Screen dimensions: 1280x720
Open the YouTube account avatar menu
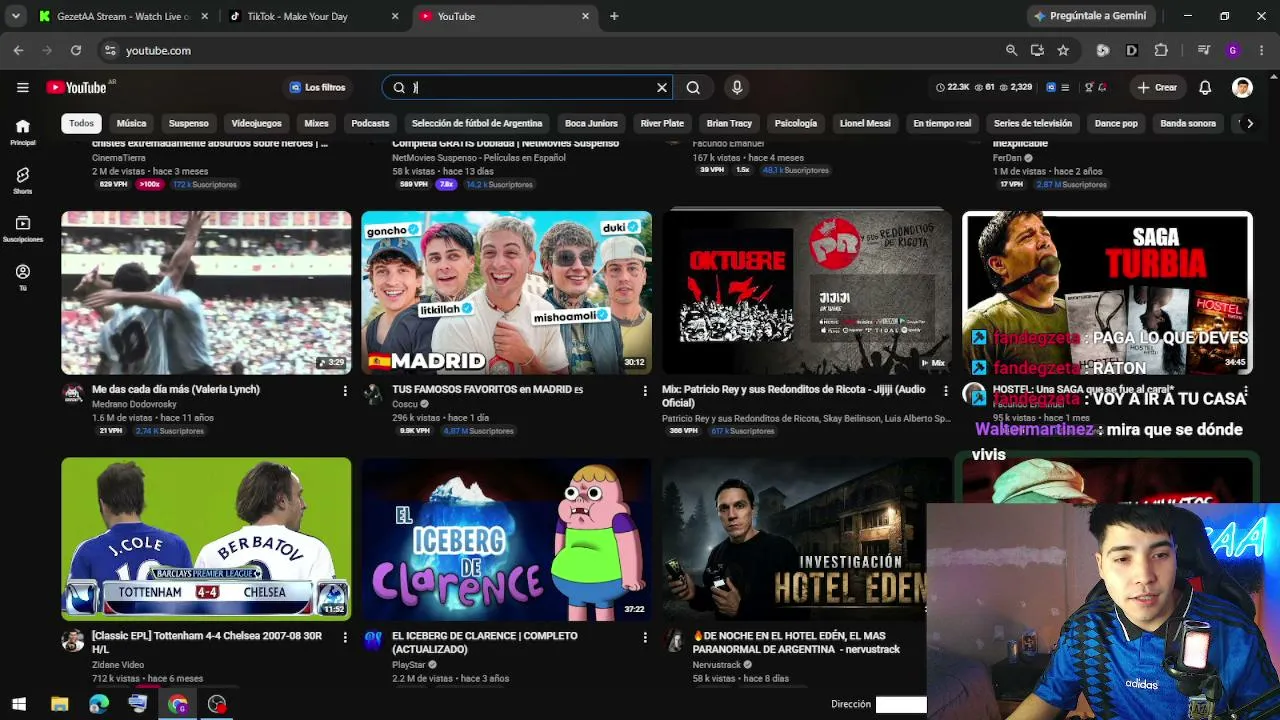point(1242,88)
